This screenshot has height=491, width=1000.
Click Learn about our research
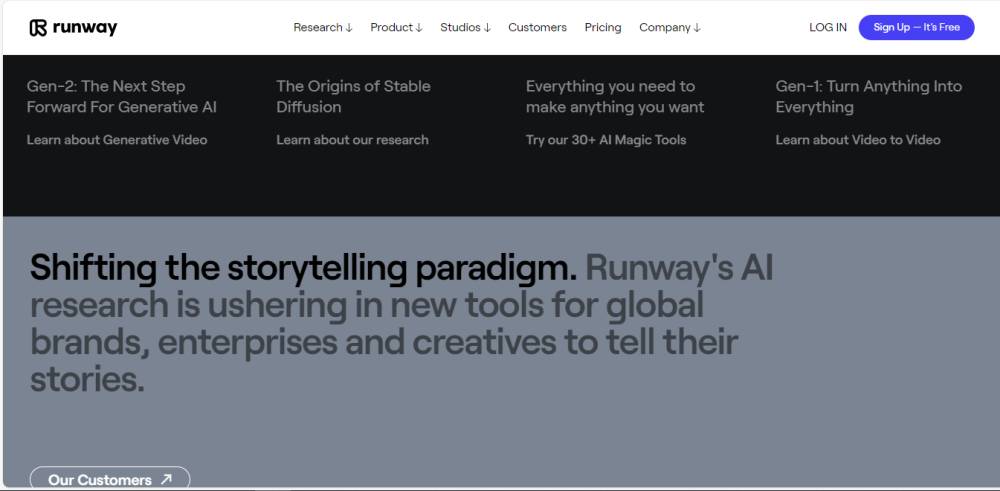coord(352,140)
